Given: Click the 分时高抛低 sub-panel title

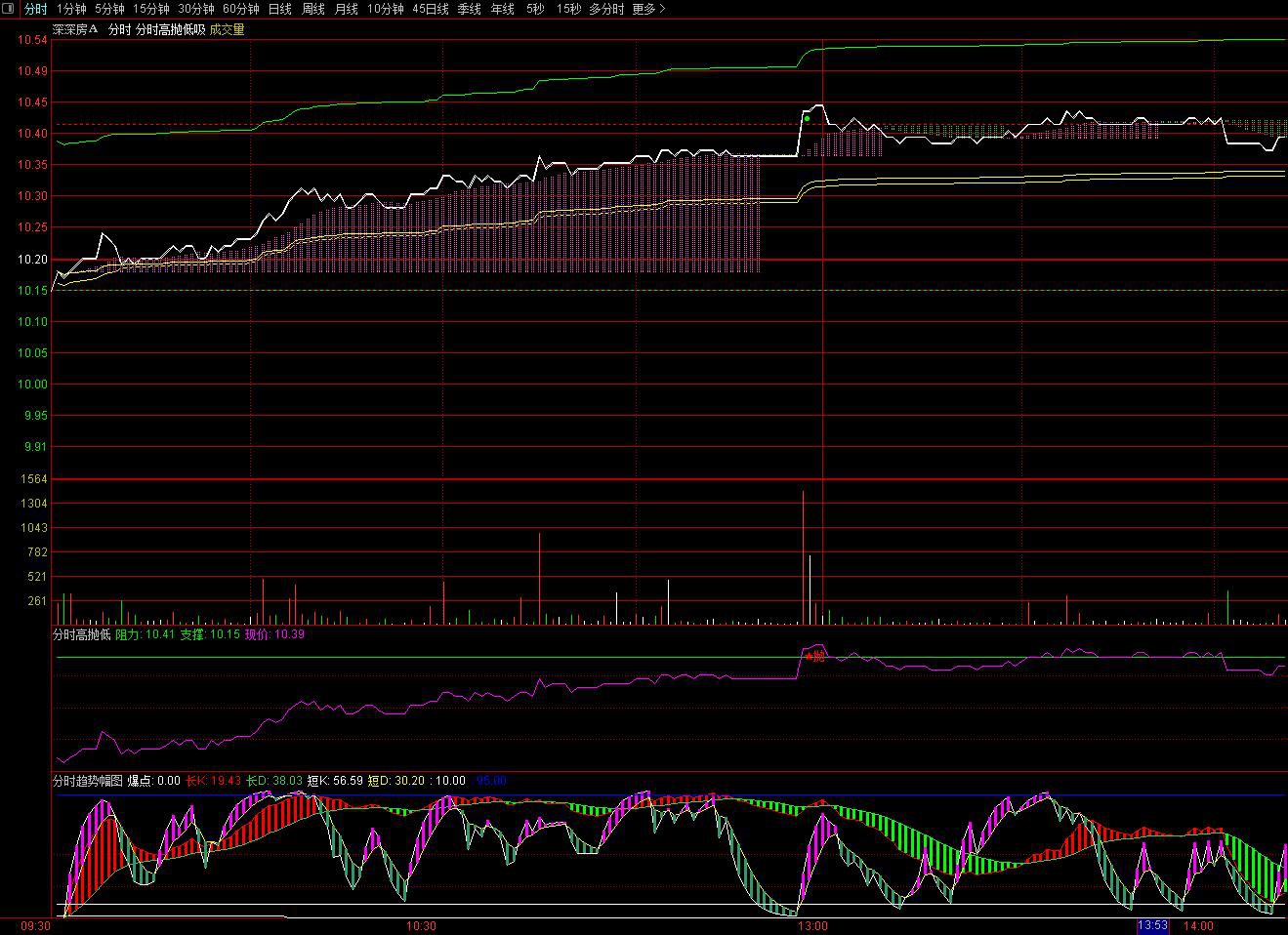Looking at the screenshot, I should pos(82,634).
